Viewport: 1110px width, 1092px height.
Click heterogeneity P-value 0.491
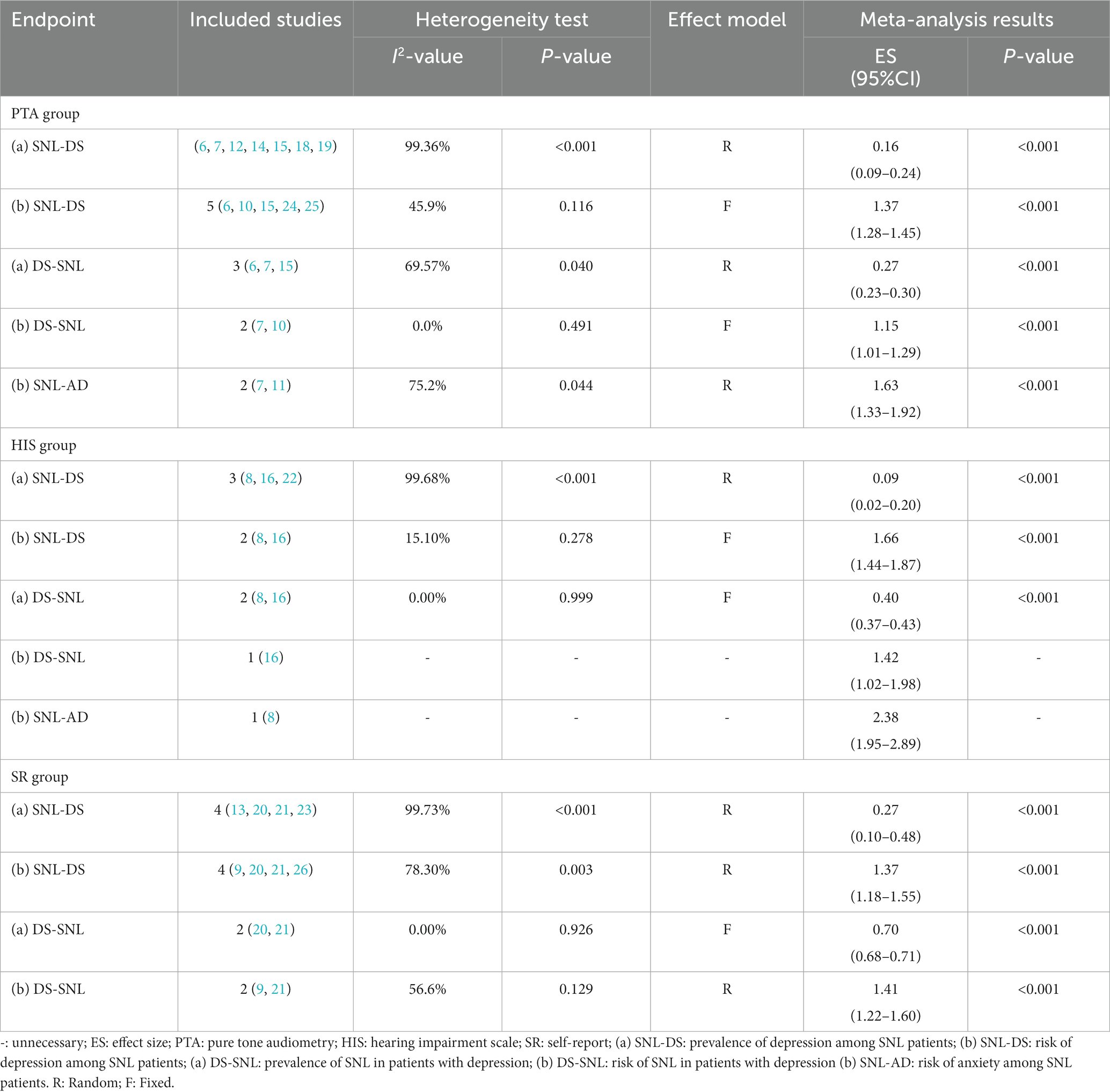[x=576, y=326]
